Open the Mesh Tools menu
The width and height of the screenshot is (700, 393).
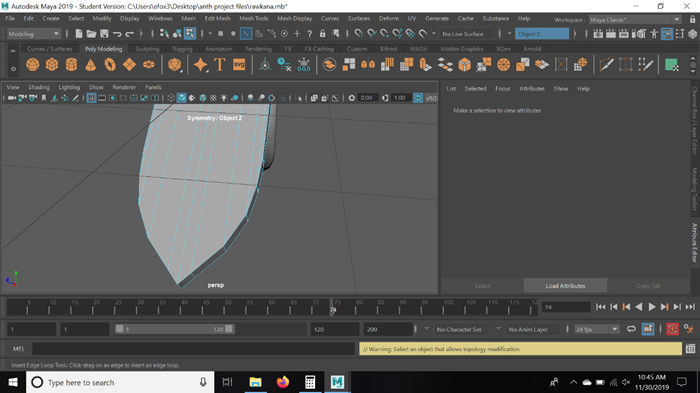point(254,18)
